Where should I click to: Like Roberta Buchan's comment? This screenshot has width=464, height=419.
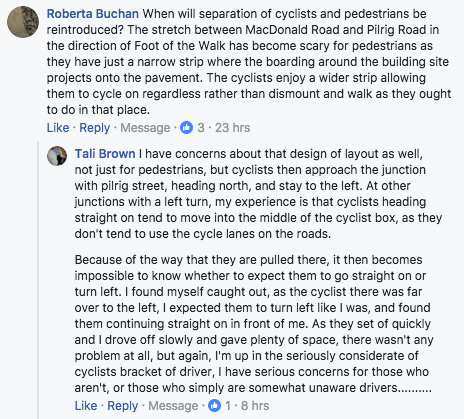(x=58, y=128)
